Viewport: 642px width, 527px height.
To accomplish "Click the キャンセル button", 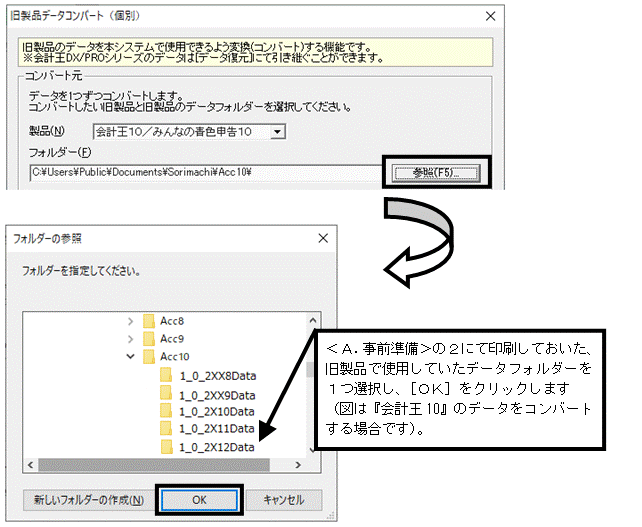I will 284,500.
